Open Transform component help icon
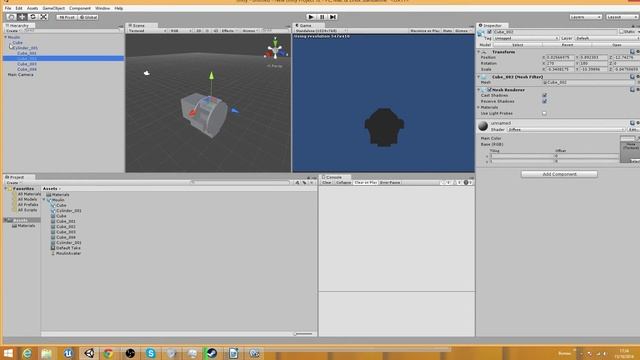This screenshot has height=360, width=640. click(632, 52)
